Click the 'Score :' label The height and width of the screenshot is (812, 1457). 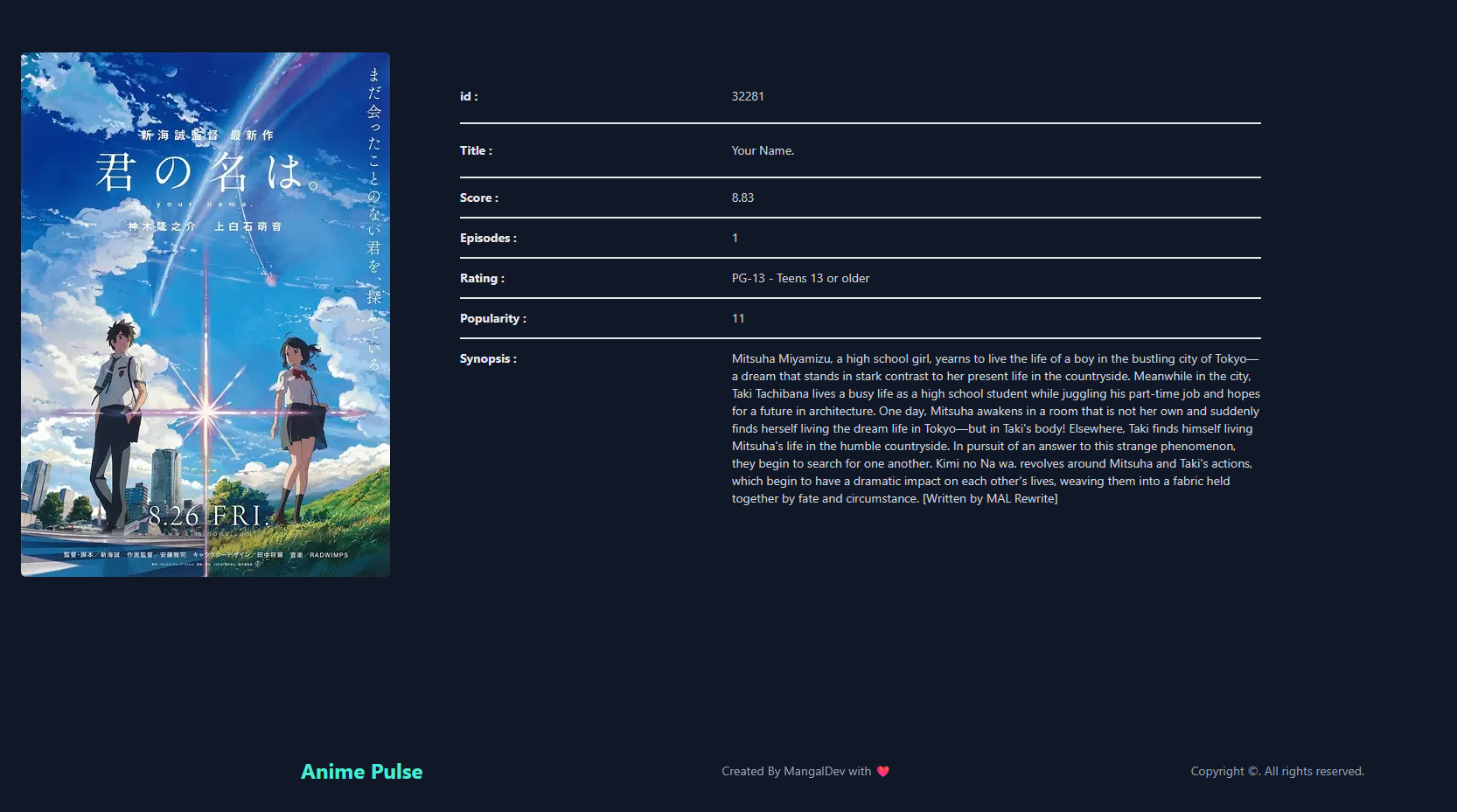[479, 198]
